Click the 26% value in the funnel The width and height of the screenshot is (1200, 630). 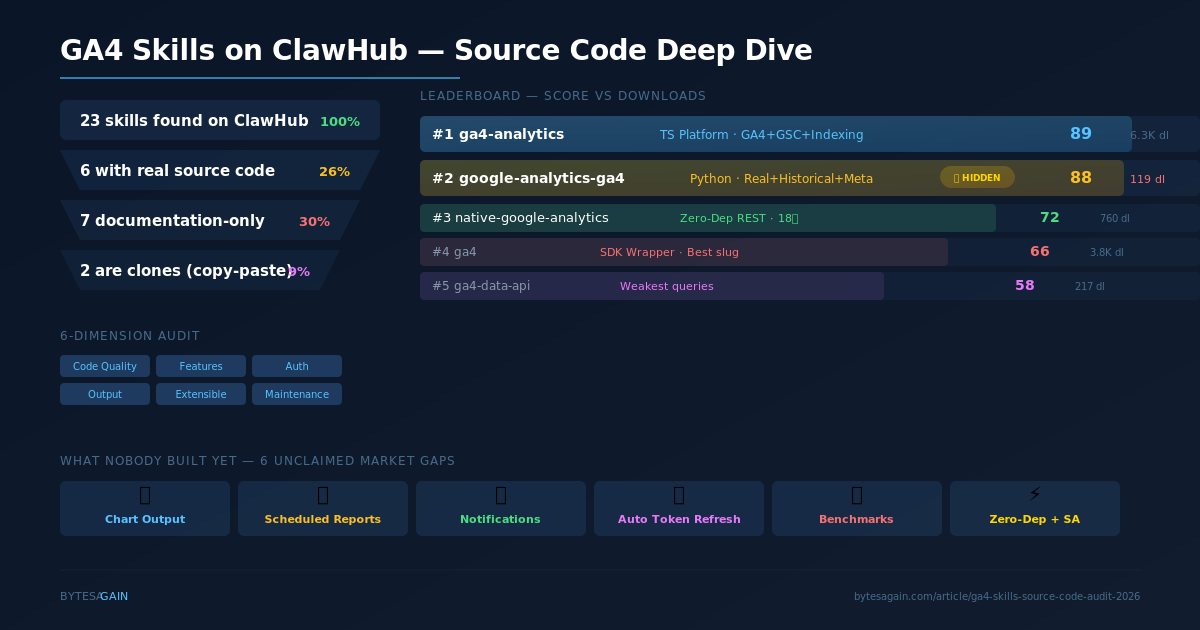(334, 172)
